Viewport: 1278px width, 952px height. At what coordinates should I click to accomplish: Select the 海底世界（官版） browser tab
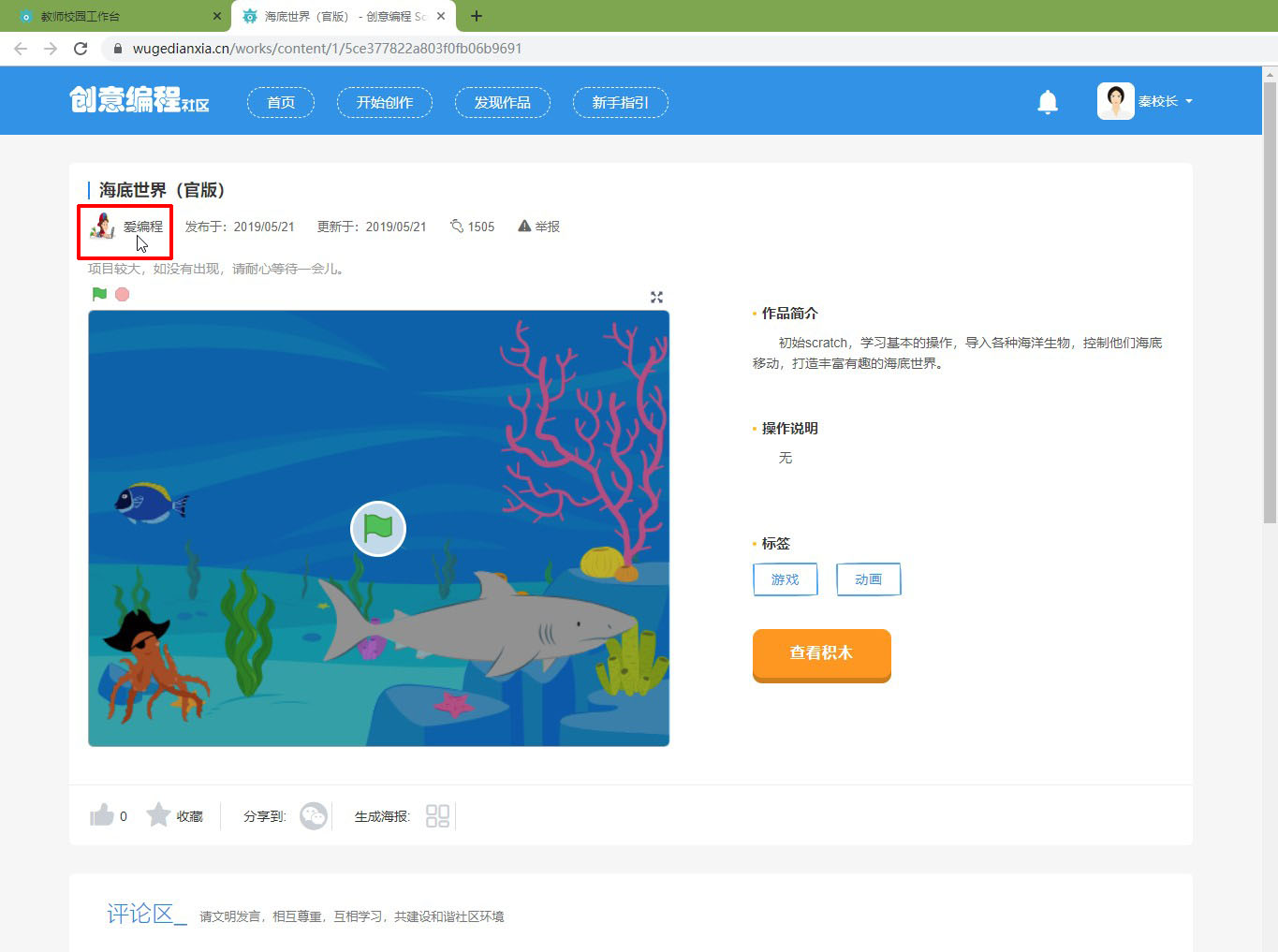tap(344, 16)
